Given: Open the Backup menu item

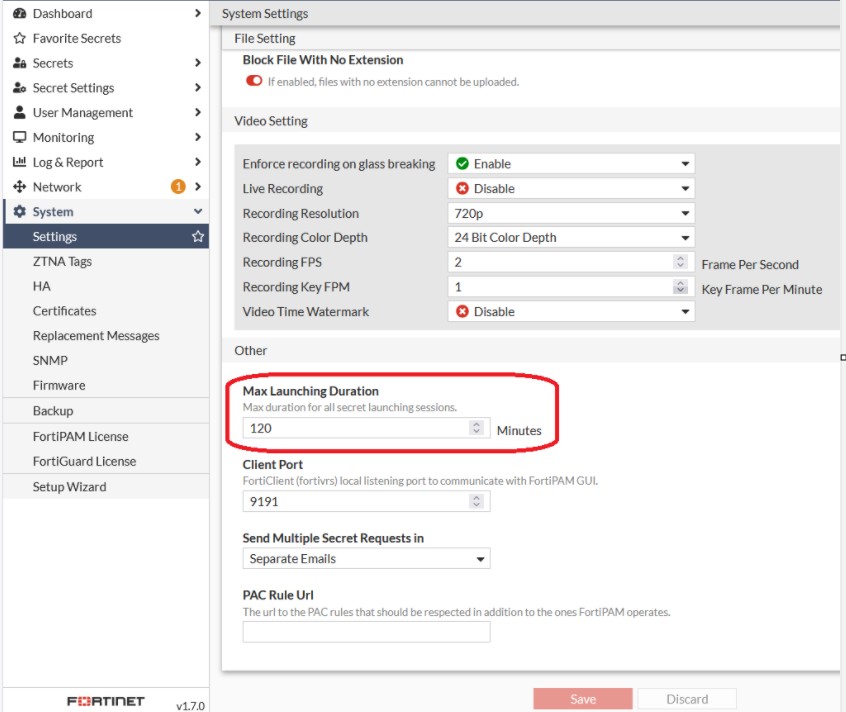Looking at the screenshot, I should pos(106,411).
